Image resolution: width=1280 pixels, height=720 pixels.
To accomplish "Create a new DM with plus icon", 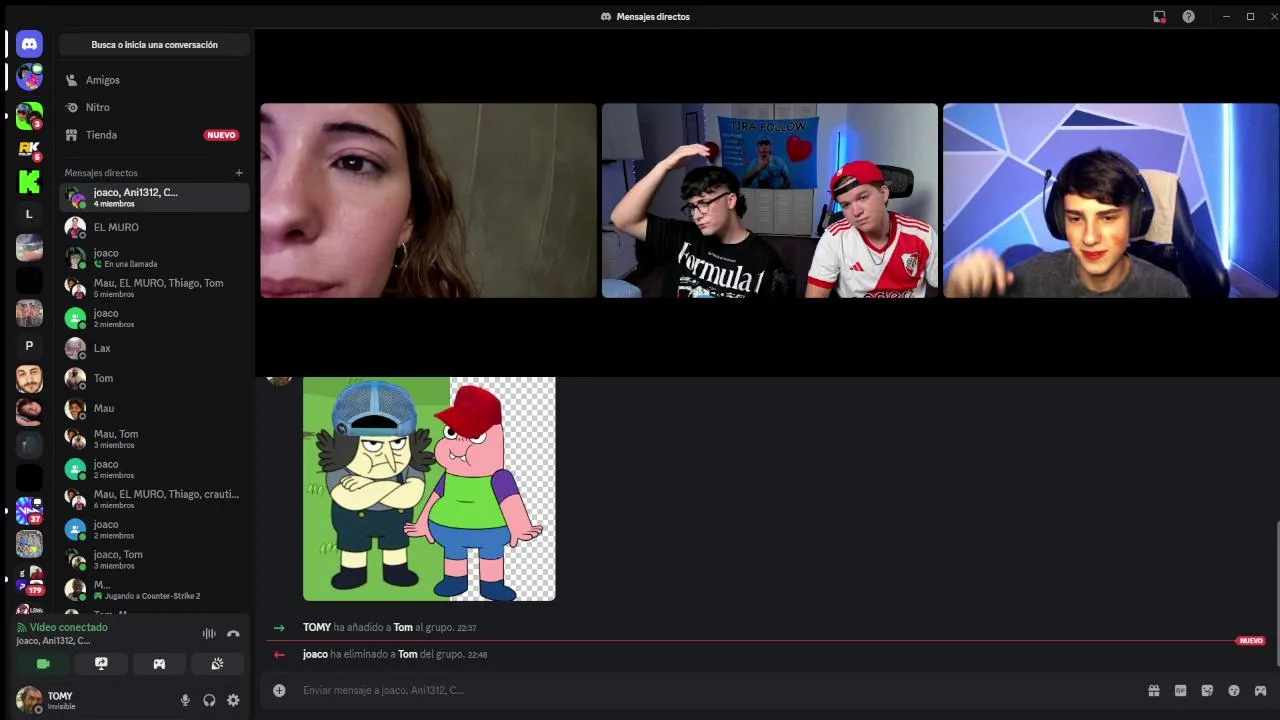I will [239, 173].
